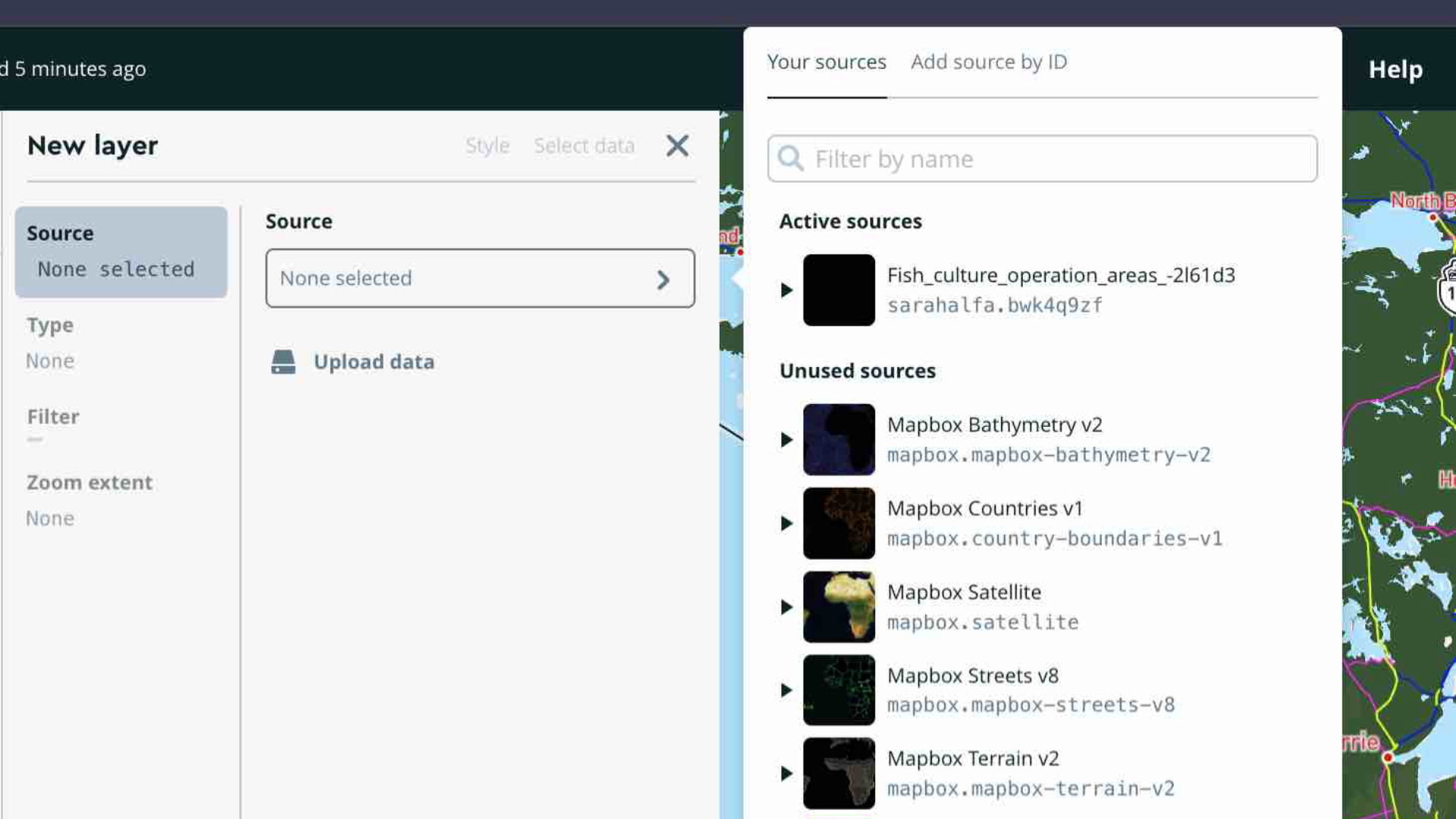Click the Fish_culture_operation_areas black preview tile
Screen dimensions: 1456x819
839,290
